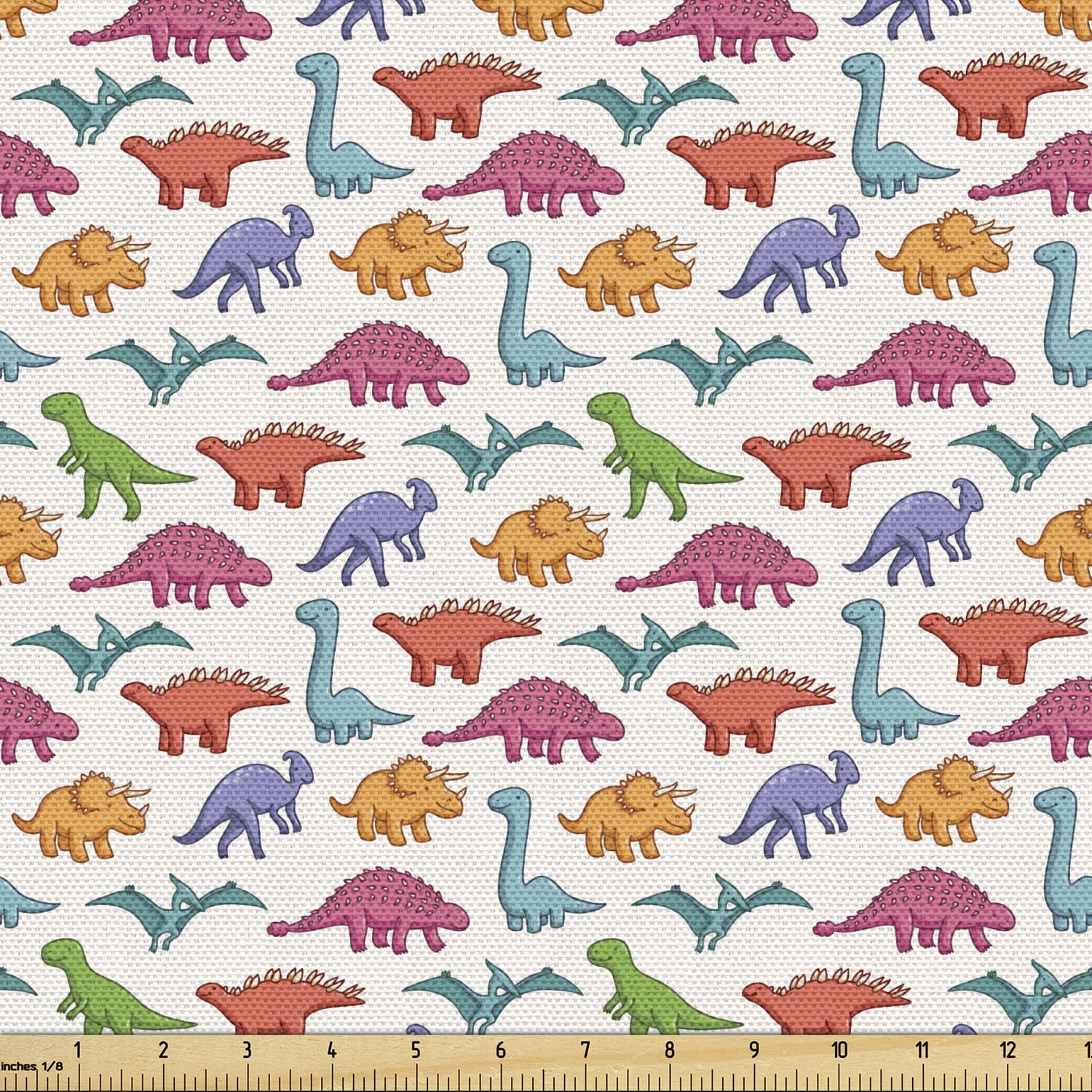Select the ruler's 5 inch mark
This screenshot has width=1092, height=1092.
pos(416,1050)
